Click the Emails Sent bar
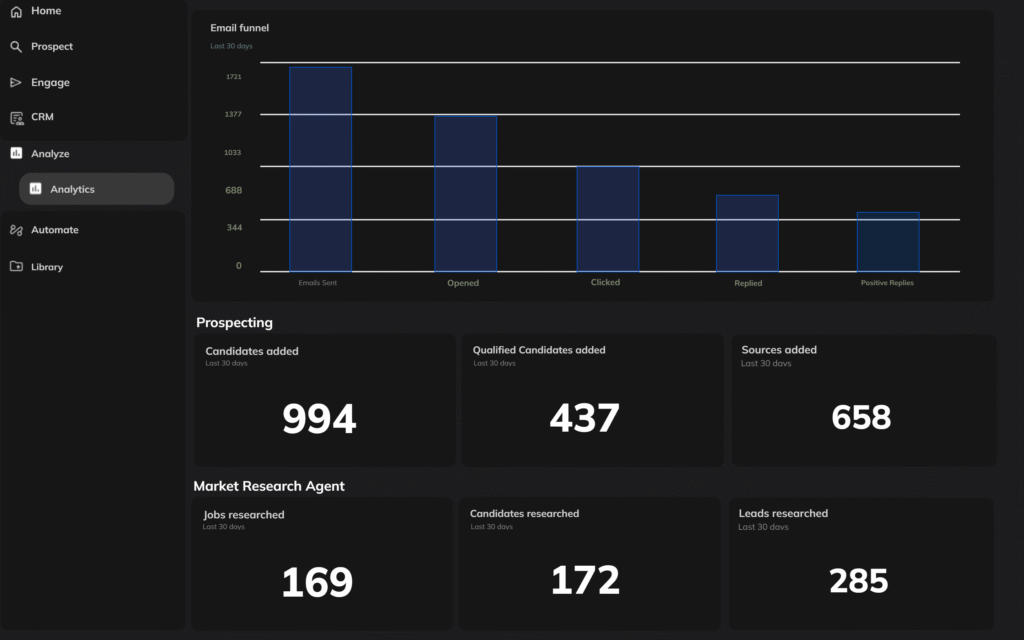Image resolution: width=1024 pixels, height=640 pixels. [320, 170]
